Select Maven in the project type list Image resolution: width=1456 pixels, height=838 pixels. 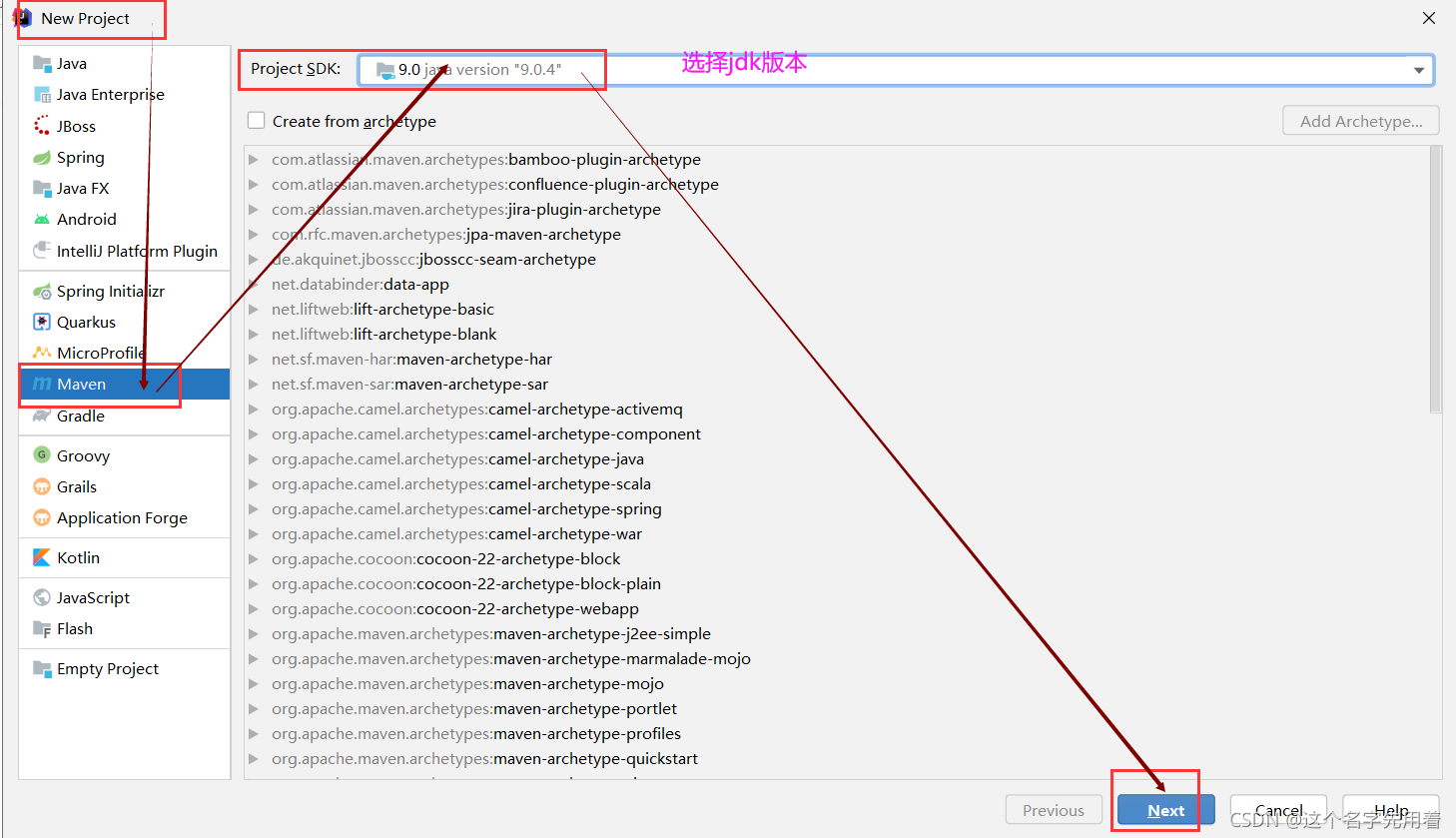pyautogui.click(x=125, y=384)
